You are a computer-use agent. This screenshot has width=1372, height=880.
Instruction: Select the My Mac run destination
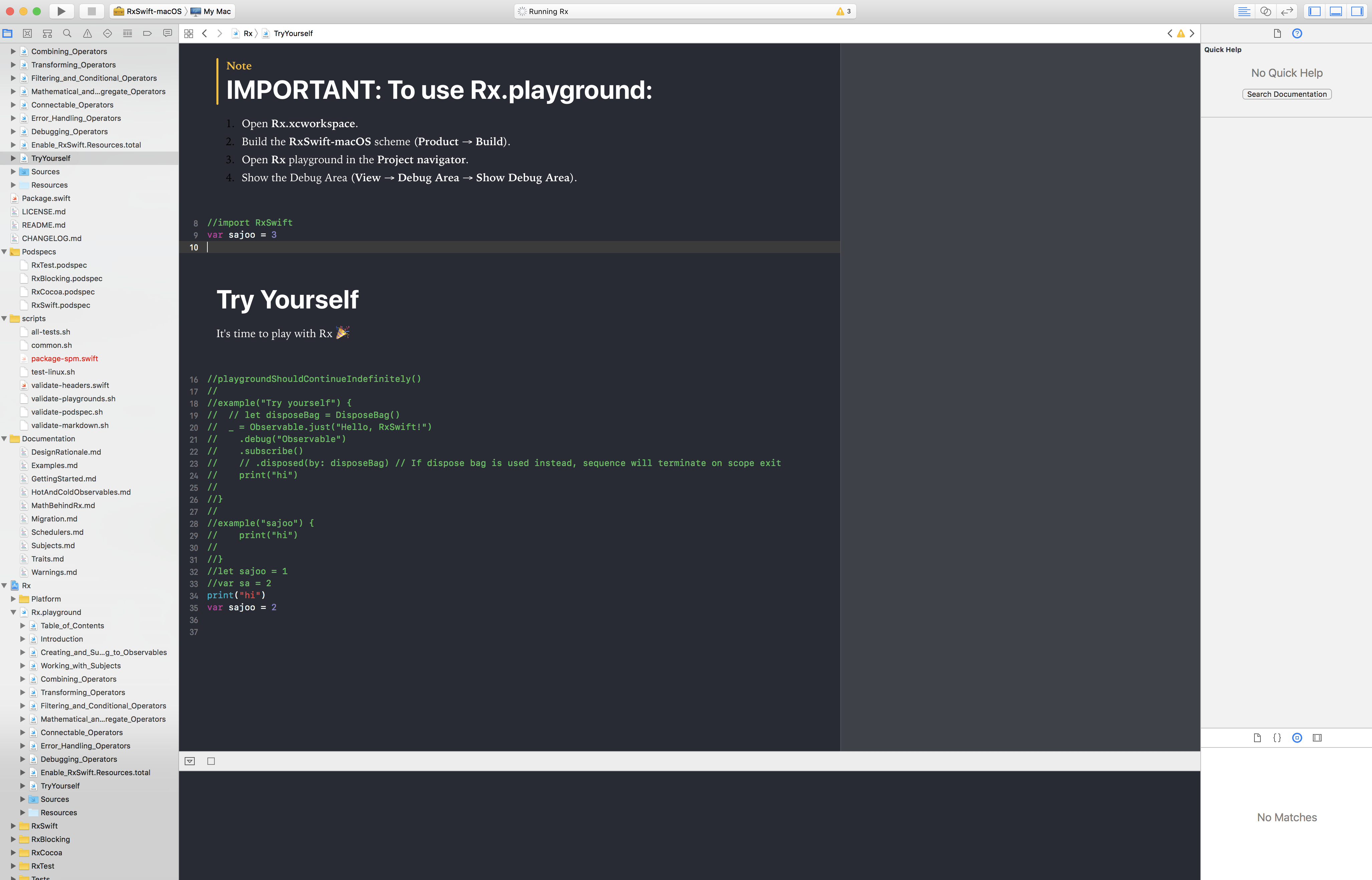210,11
